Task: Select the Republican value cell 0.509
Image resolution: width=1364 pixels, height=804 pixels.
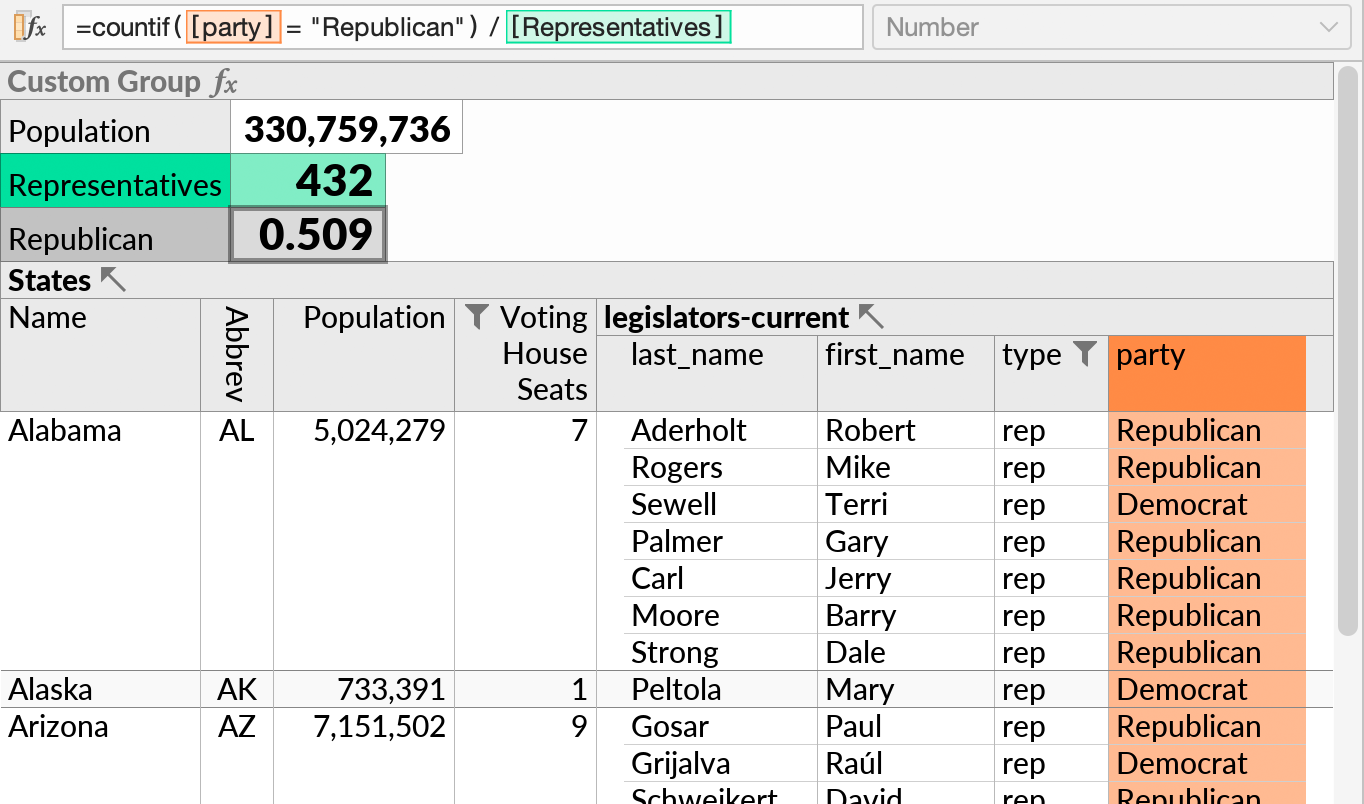Action: point(308,235)
